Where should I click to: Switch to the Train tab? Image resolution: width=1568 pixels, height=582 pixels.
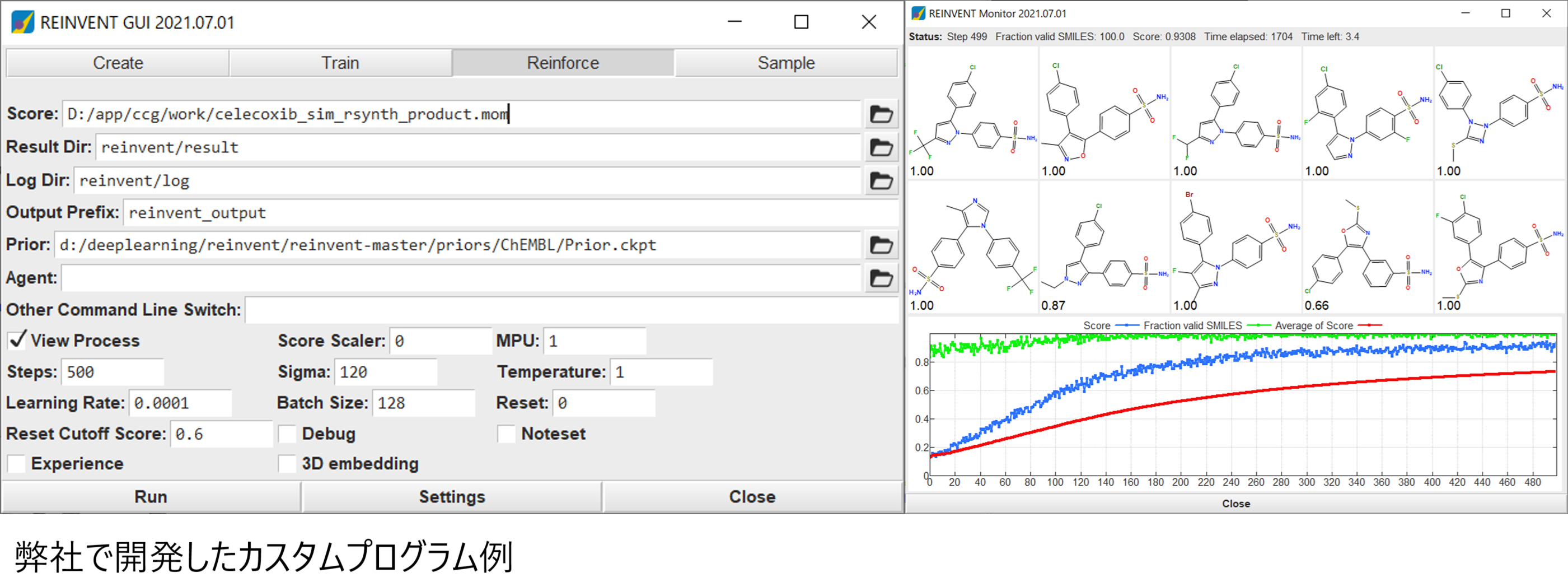[x=340, y=63]
